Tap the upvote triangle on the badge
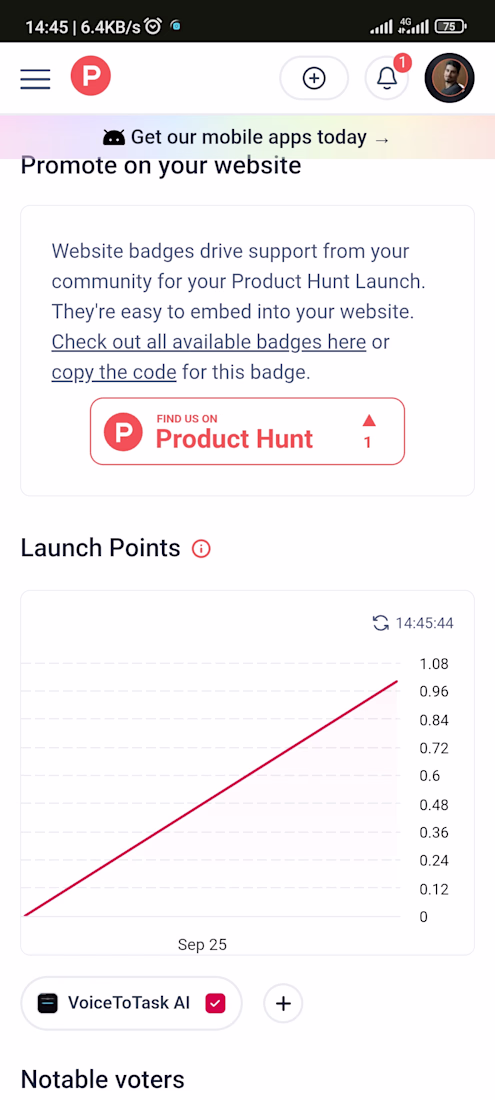Viewport: 495px width, 1100px height. tap(369, 420)
